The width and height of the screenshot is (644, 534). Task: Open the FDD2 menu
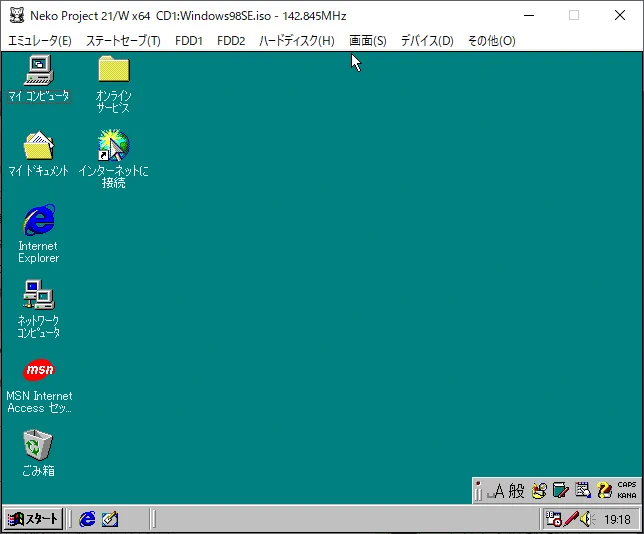(x=231, y=41)
